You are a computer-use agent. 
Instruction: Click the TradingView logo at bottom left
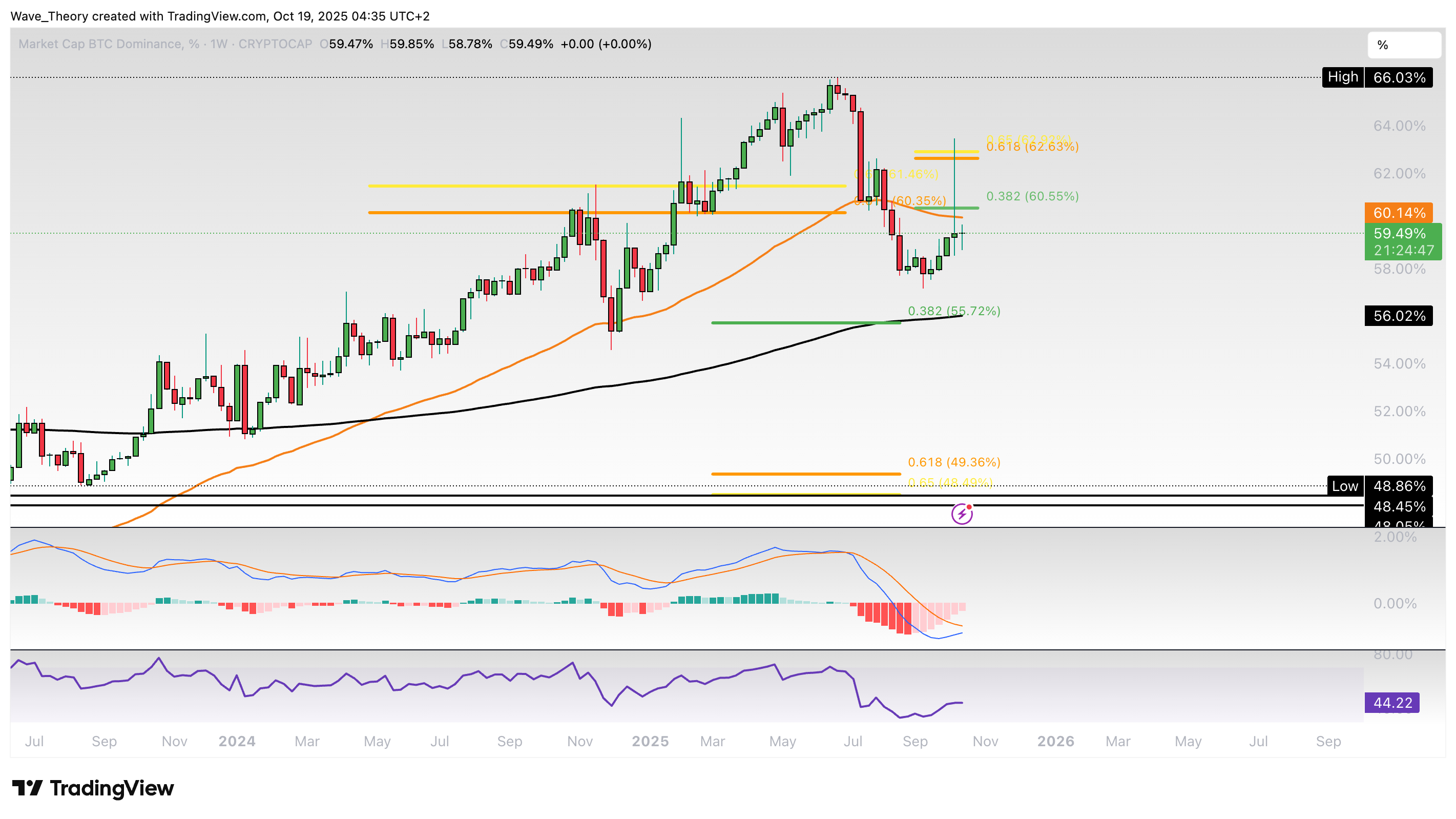coord(93,788)
